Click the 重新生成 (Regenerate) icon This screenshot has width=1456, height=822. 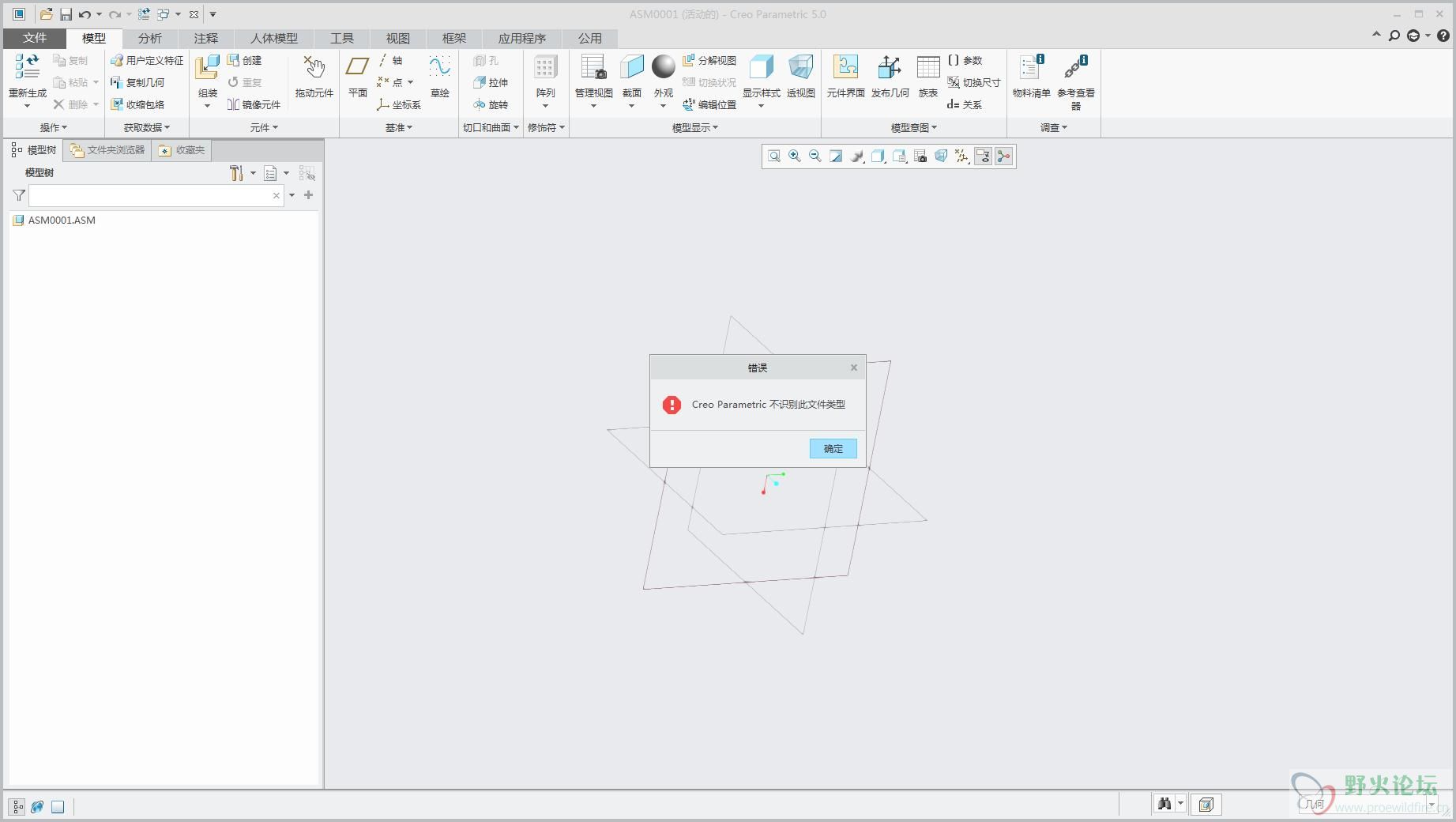point(28,68)
